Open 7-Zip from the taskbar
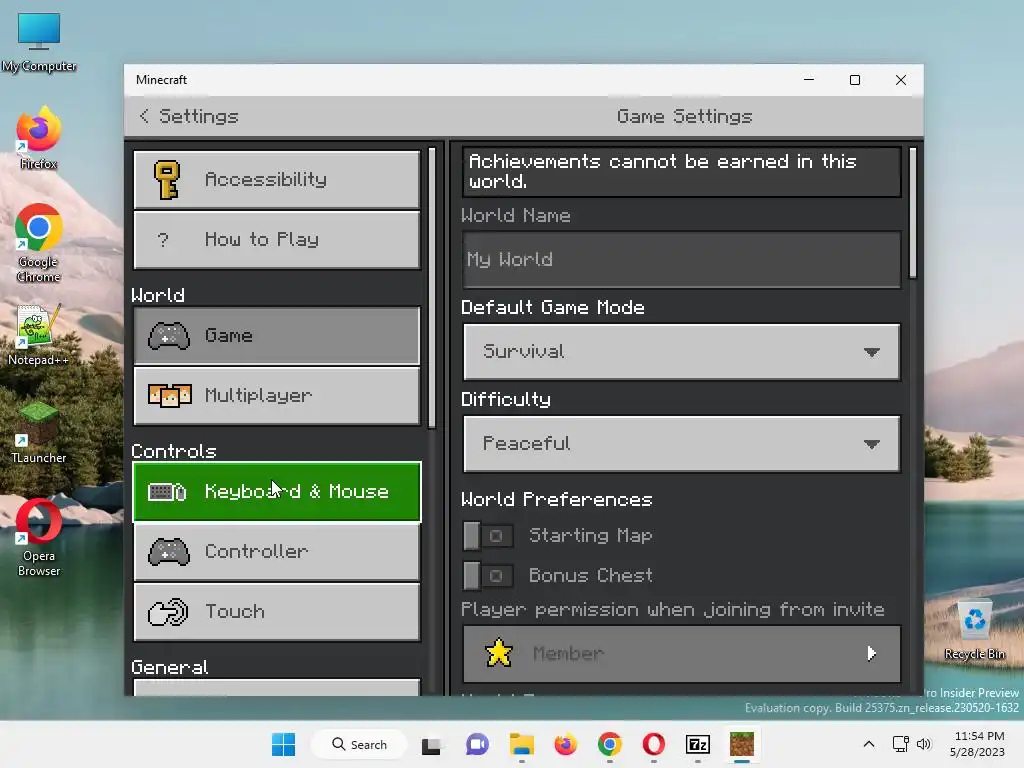This screenshot has height=768, width=1024. point(697,744)
